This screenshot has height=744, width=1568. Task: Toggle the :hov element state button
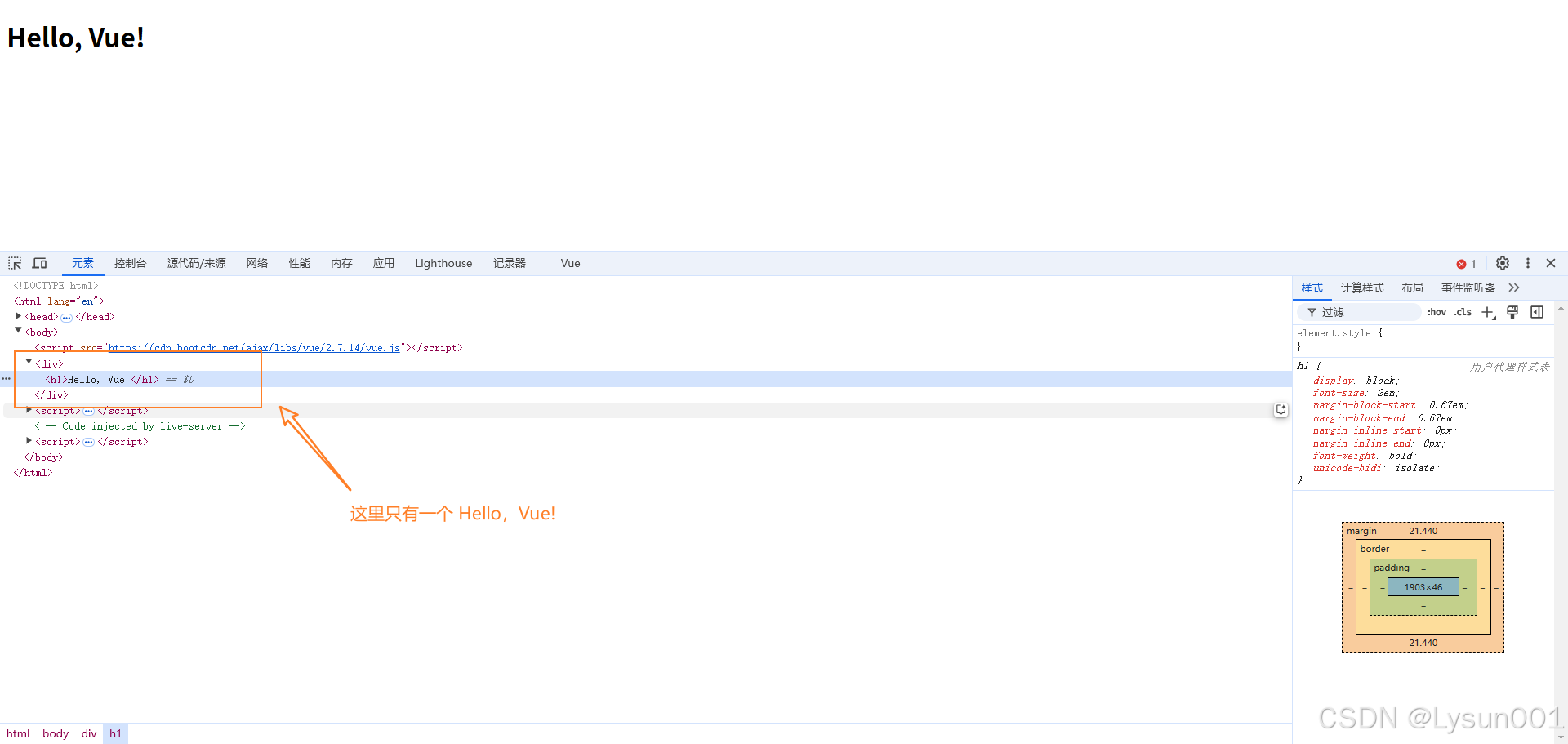click(x=1437, y=312)
